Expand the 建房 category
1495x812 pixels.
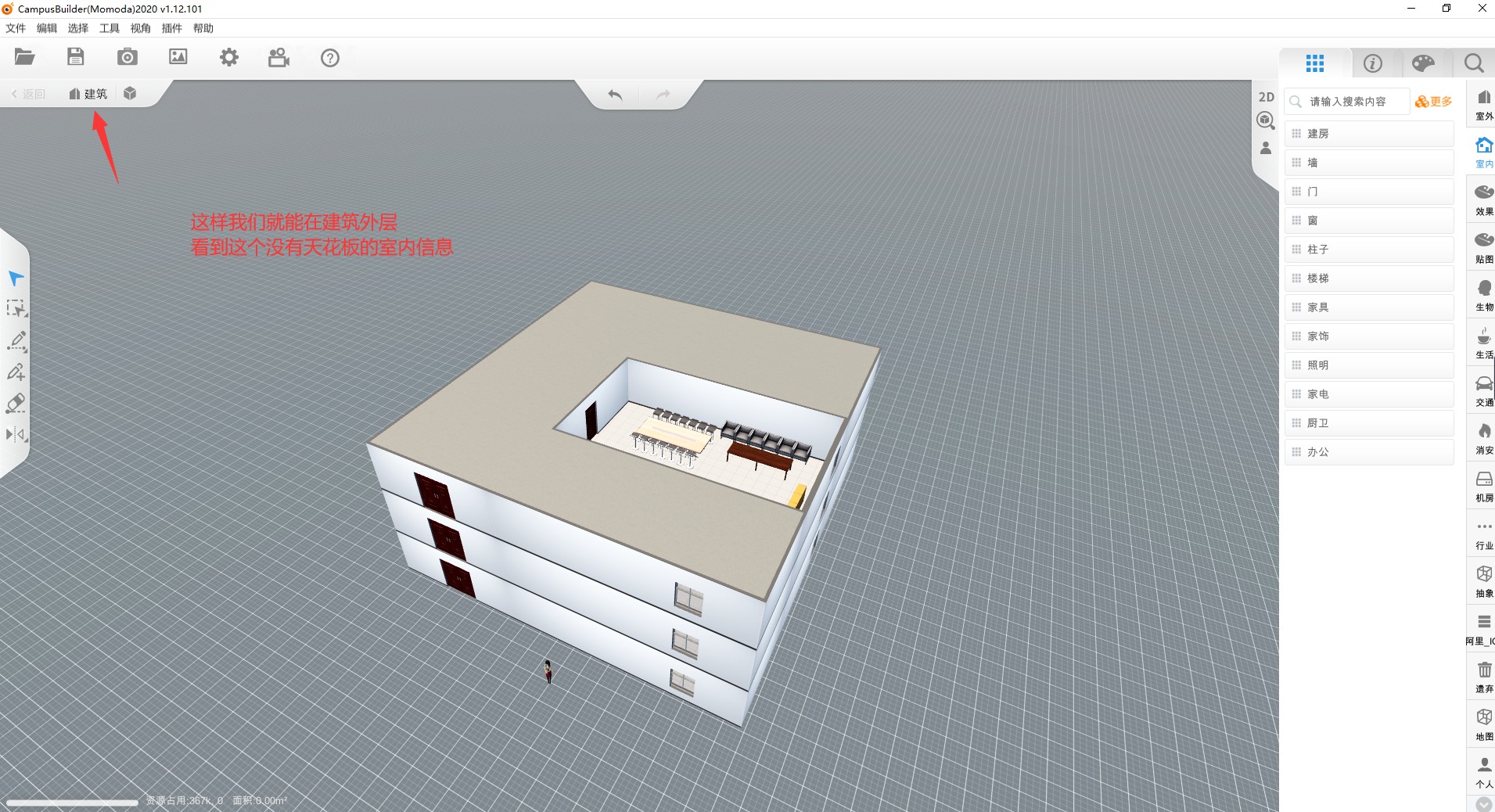coord(1369,134)
